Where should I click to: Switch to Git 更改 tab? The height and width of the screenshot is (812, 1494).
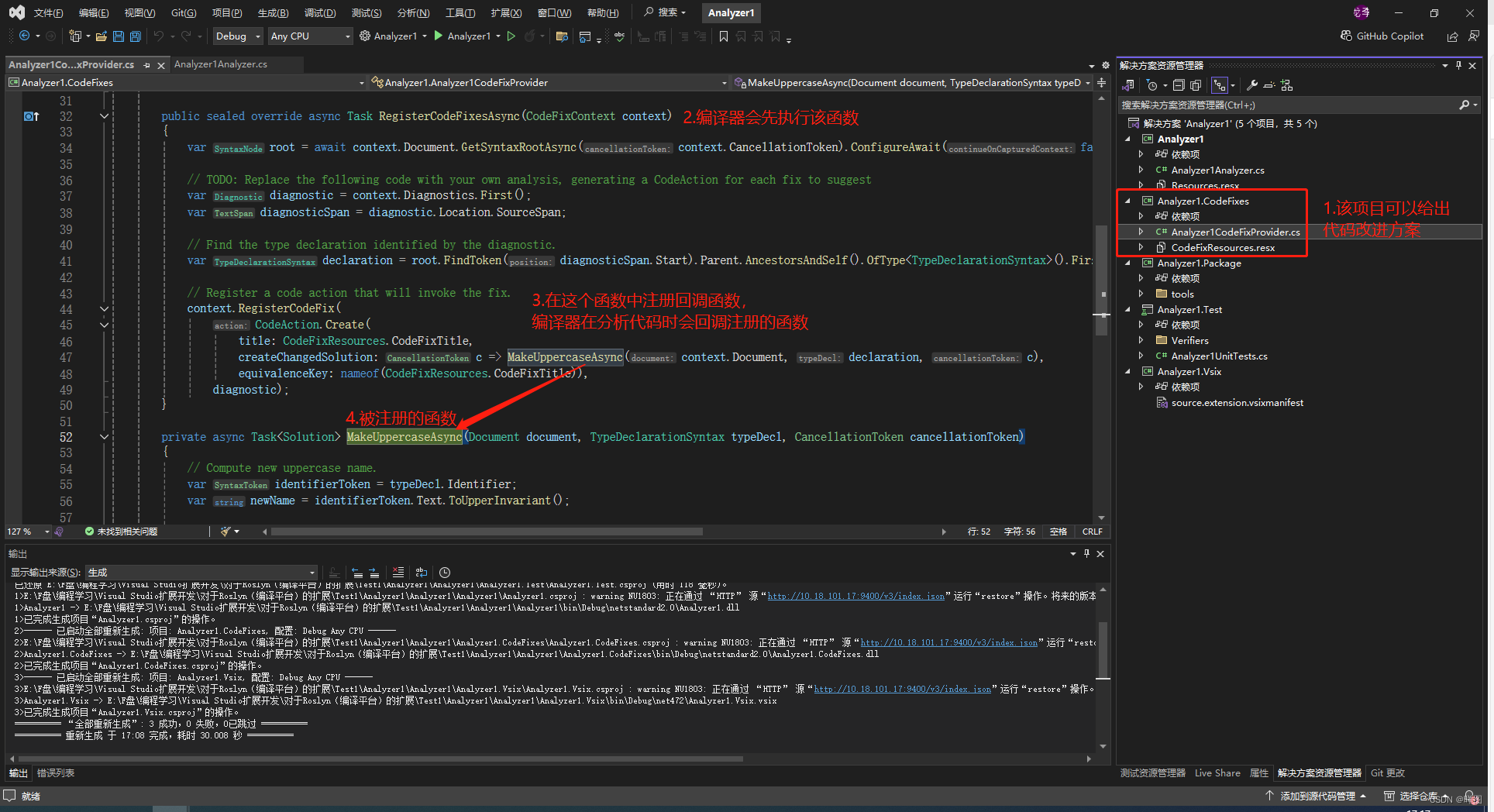(1388, 773)
